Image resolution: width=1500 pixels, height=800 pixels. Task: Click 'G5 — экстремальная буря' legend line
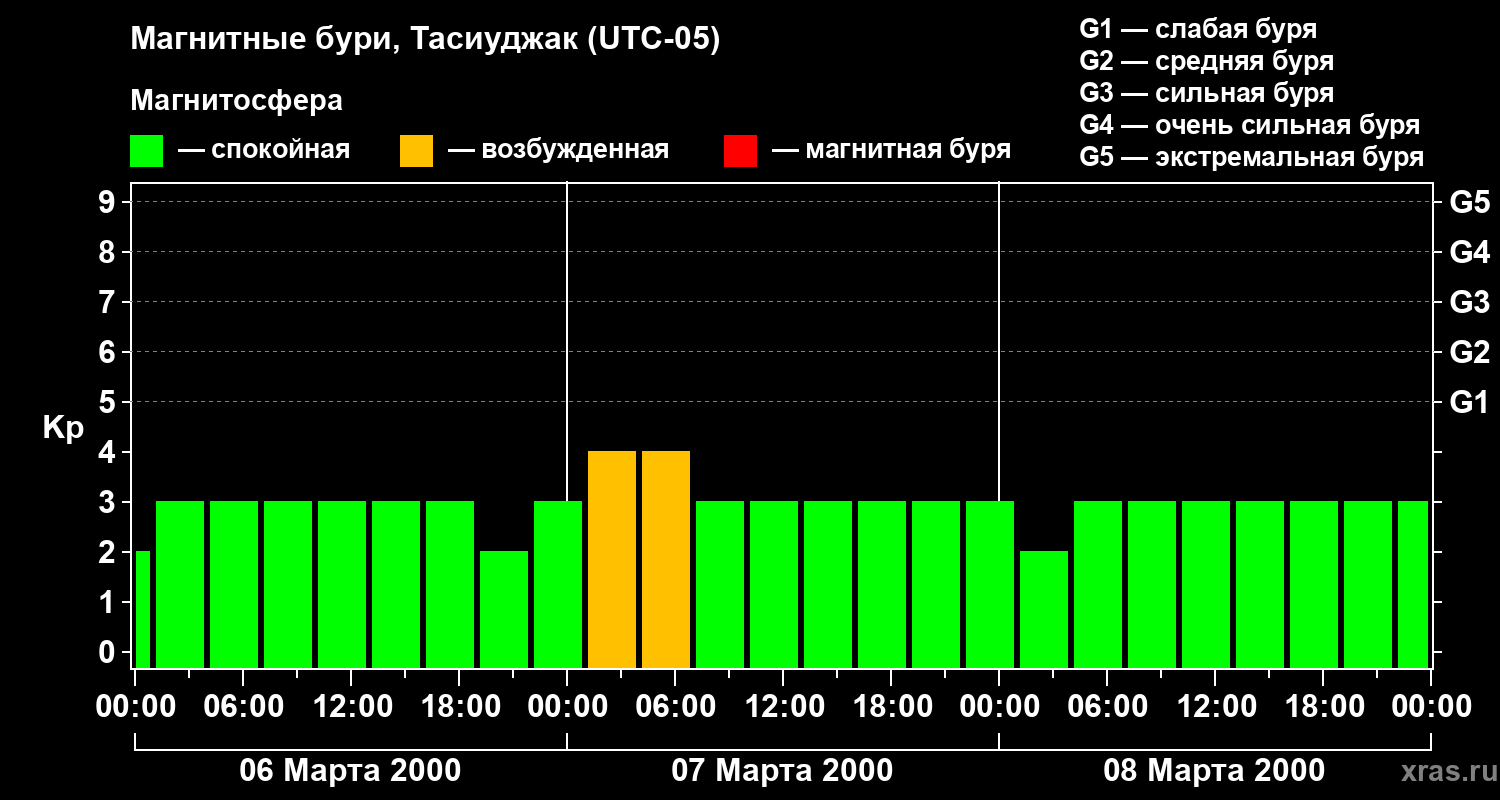pos(1251,158)
